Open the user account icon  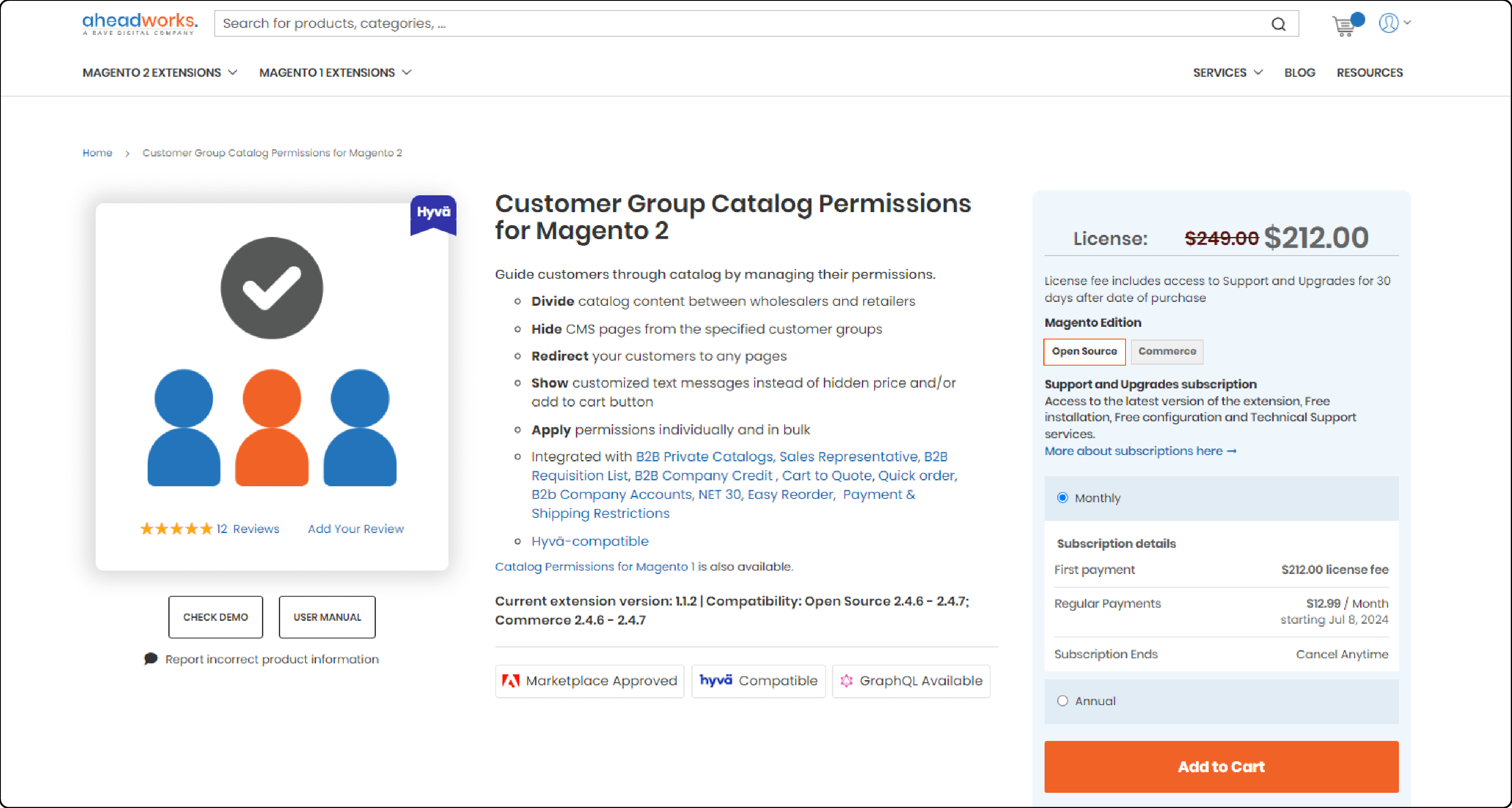[x=1388, y=24]
